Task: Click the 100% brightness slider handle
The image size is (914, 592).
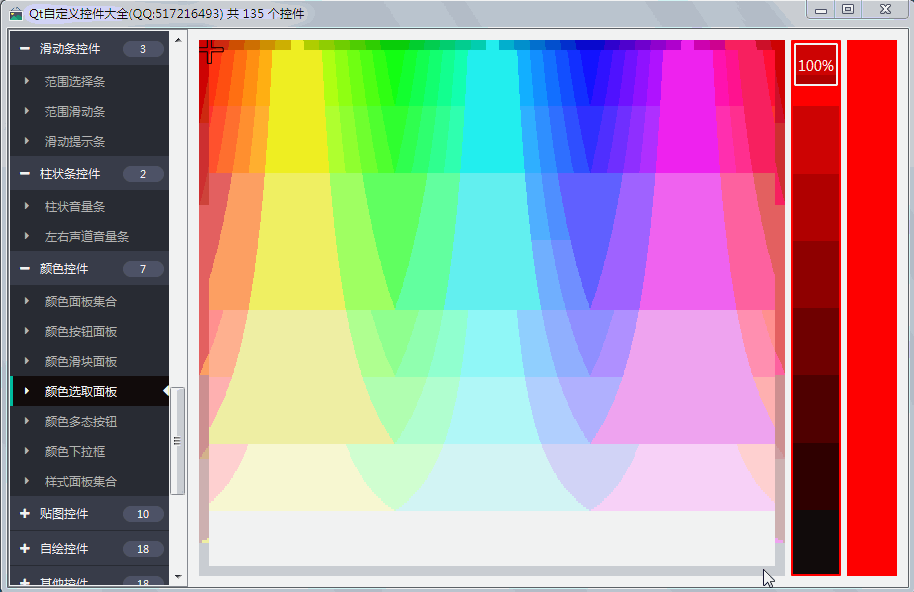Action: tap(816, 65)
